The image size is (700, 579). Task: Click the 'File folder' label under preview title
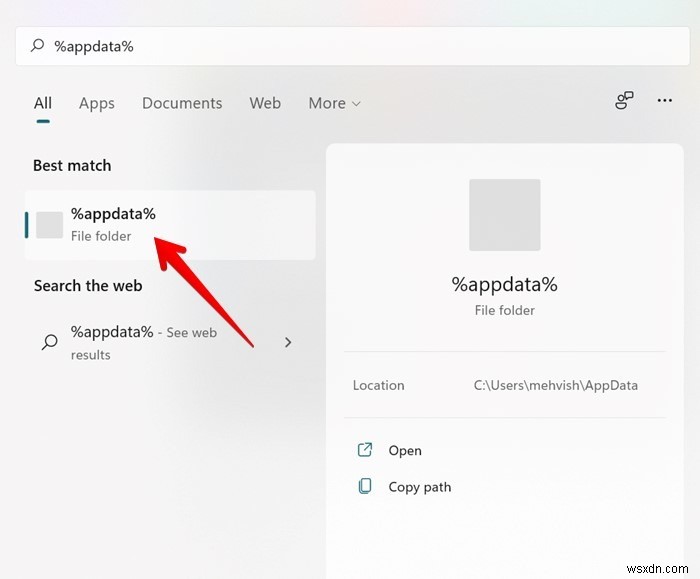click(x=504, y=310)
